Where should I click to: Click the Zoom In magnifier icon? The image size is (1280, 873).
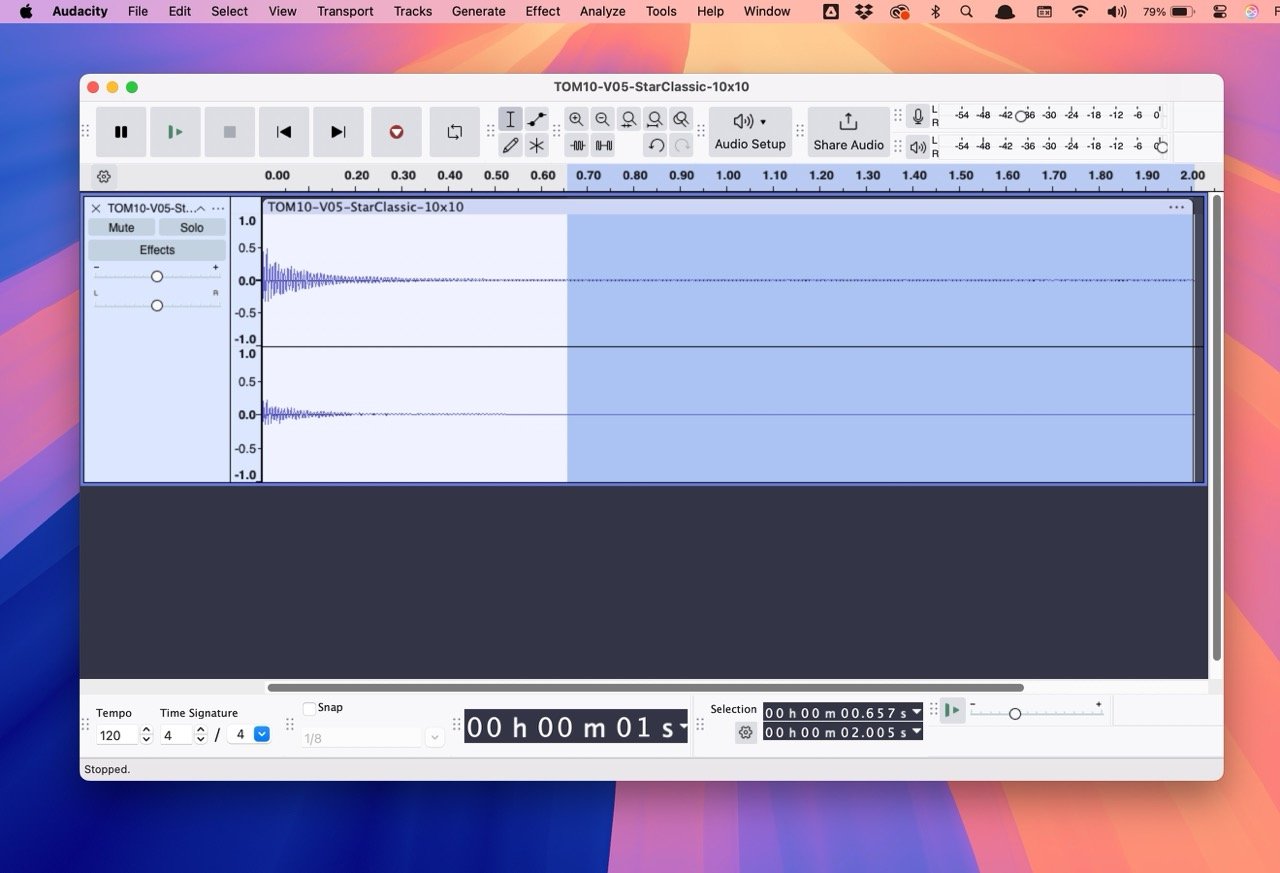pos(576,120)
